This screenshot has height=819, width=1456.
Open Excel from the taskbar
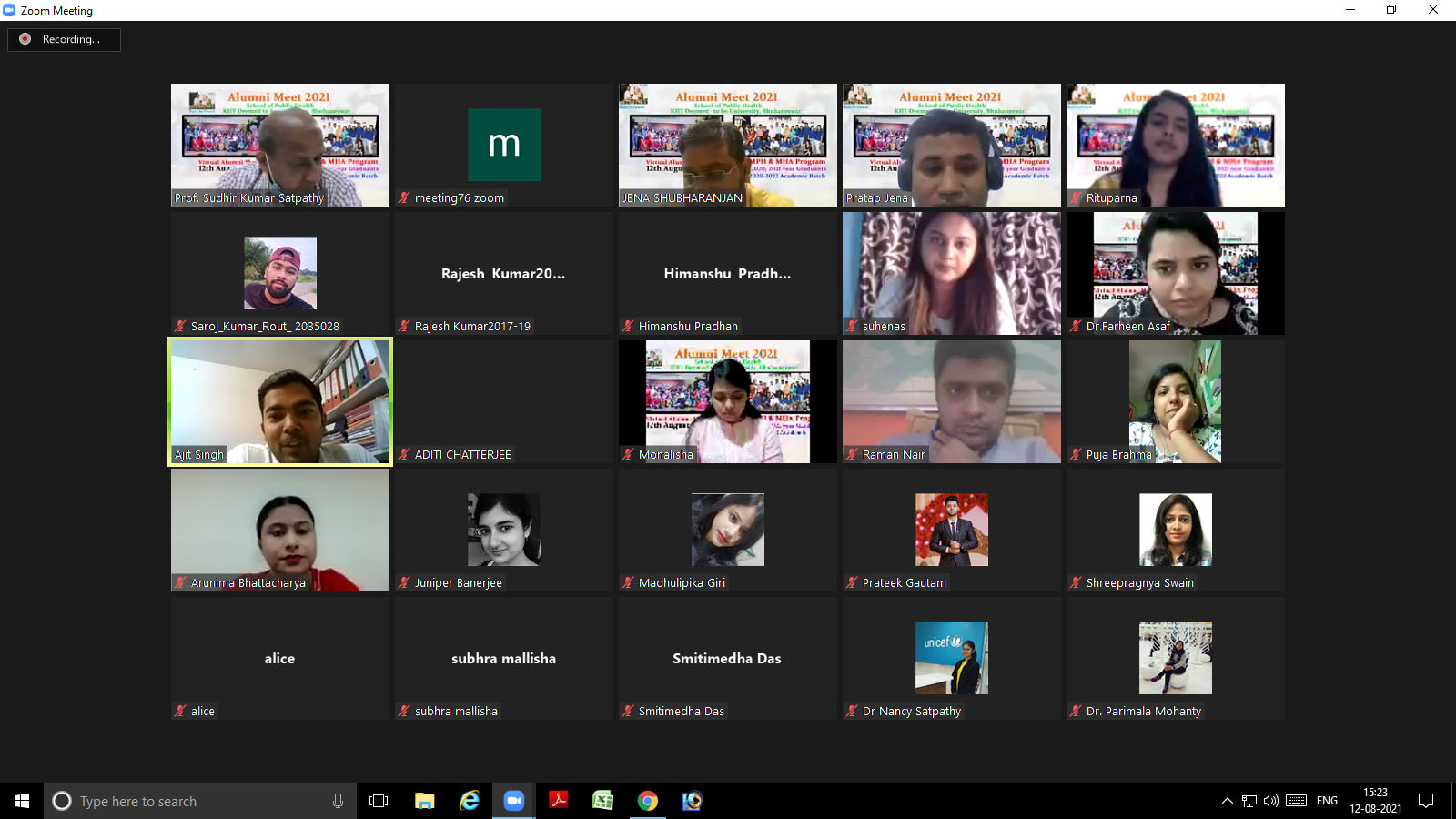point(602,801)
